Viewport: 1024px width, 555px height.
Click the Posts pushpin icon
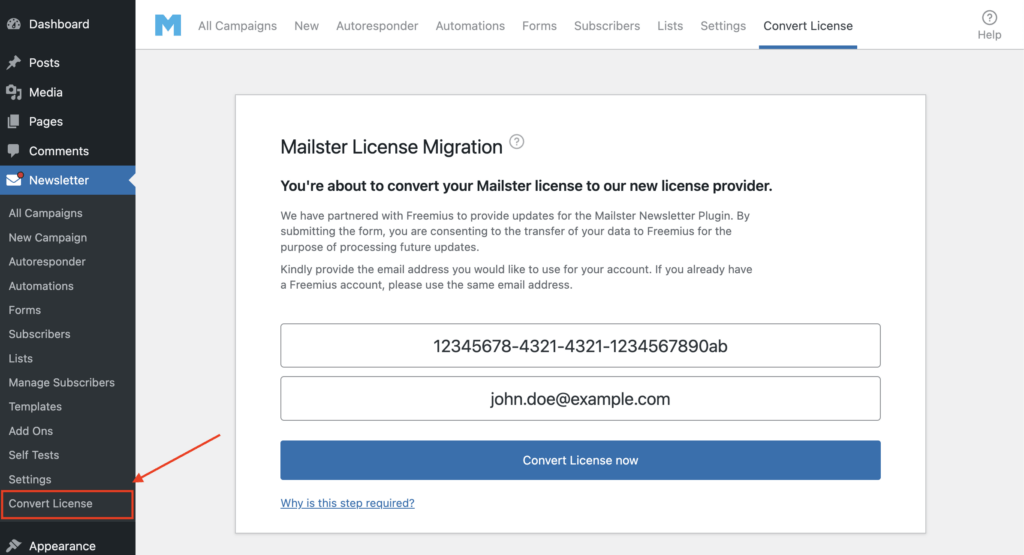tap(14, 63)
